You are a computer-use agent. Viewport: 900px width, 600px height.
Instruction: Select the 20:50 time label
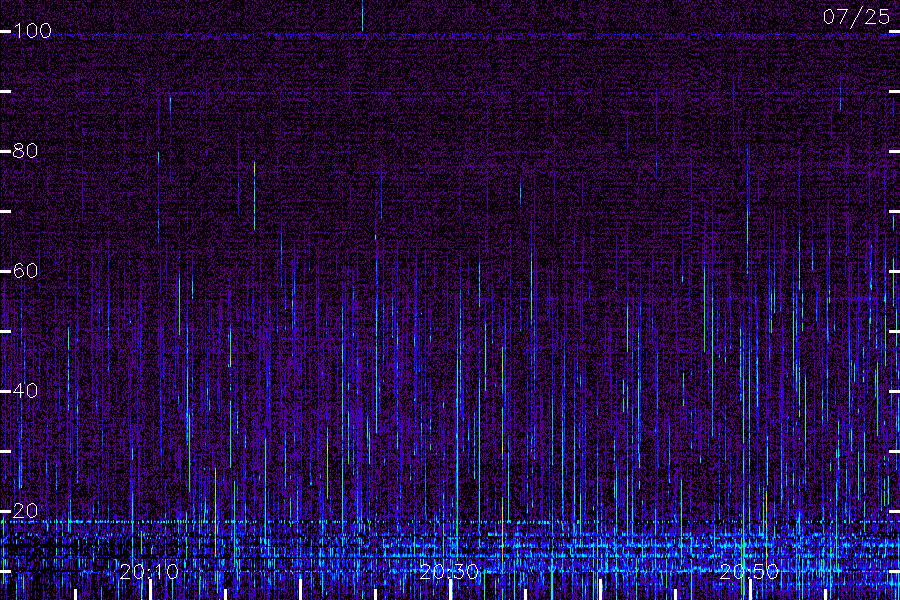click(749, 572)
